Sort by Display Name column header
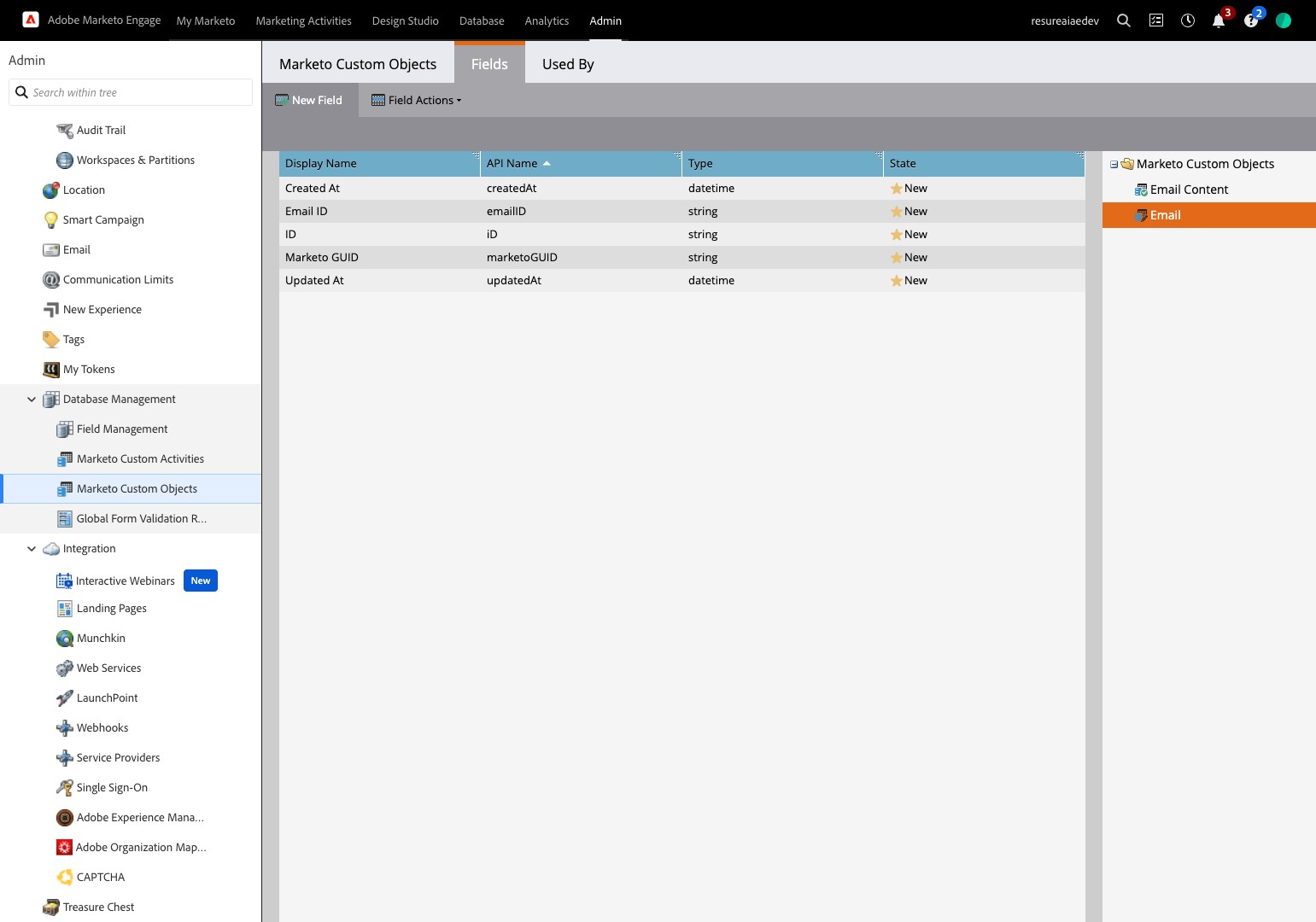 coord(379,163)
